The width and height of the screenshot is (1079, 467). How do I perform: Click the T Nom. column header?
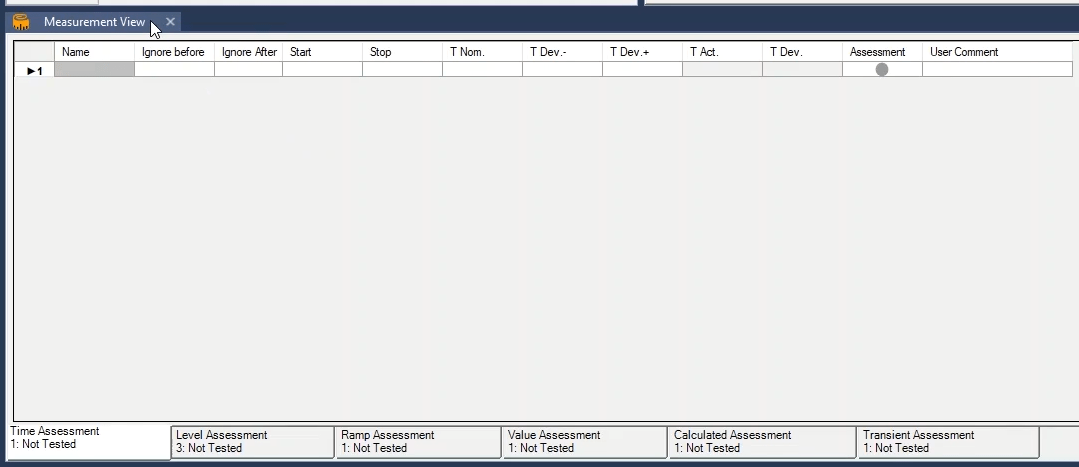[482, 52]
